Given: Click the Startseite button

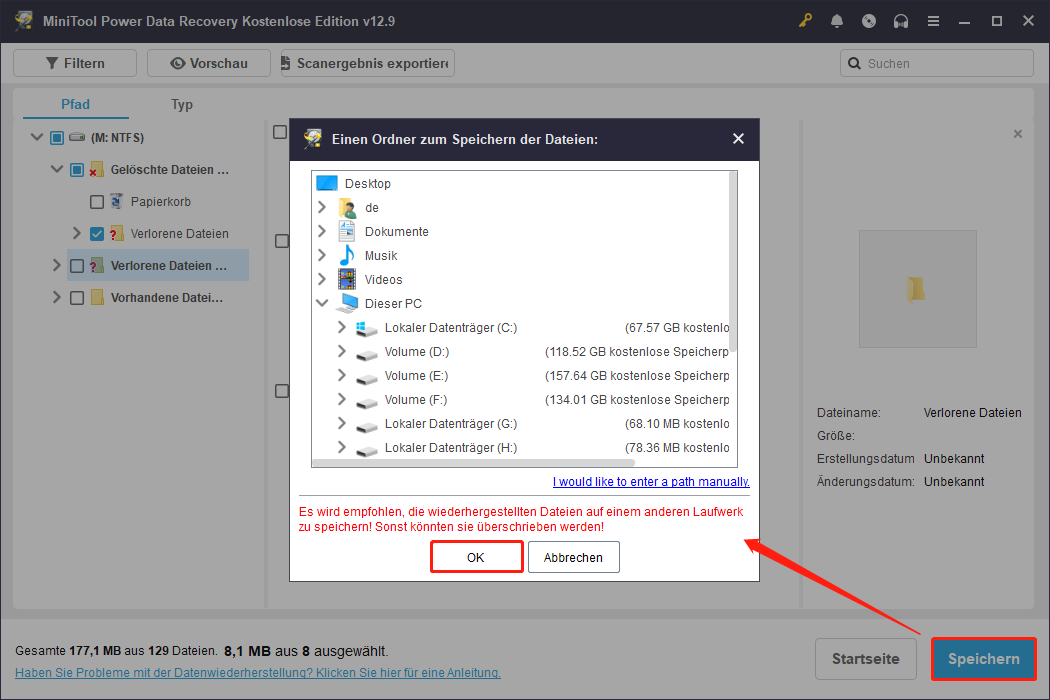Looking at the screenshot, I should click(x=866, y=658).
